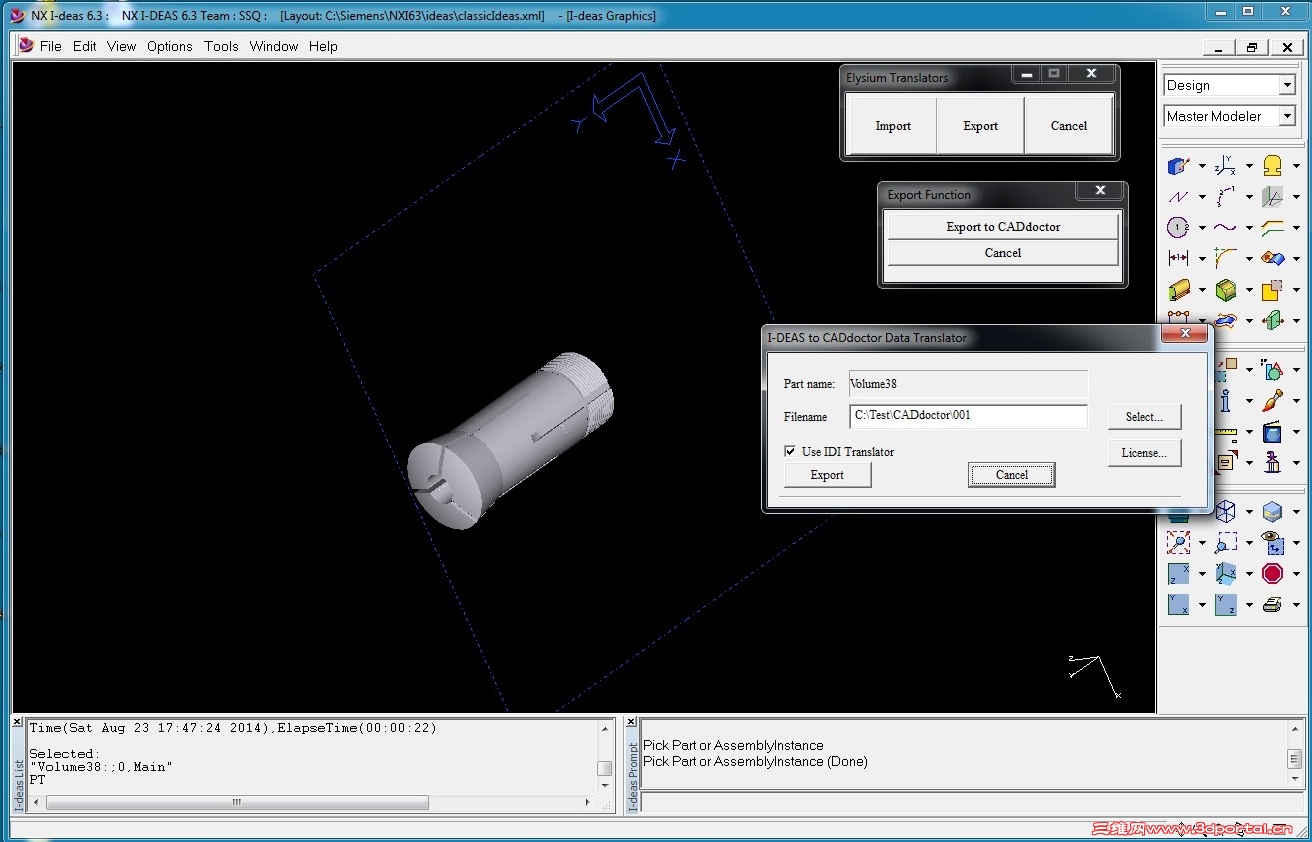Screen dimensions: 1312x842
Task: Click the horizontal scrollbar in I-deas List
Action: pyautogui.click(x=237, y=802)
